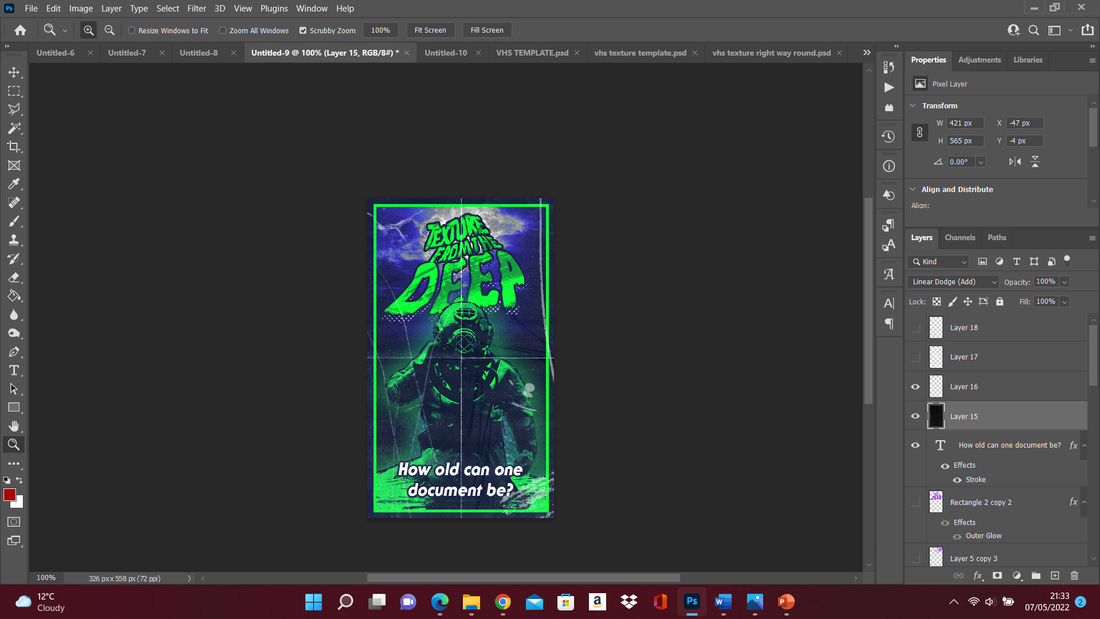Screen dimensions: 1100x619
Task: Select the Blur tool
Action: pyautogui.click(x=14, y=314)
